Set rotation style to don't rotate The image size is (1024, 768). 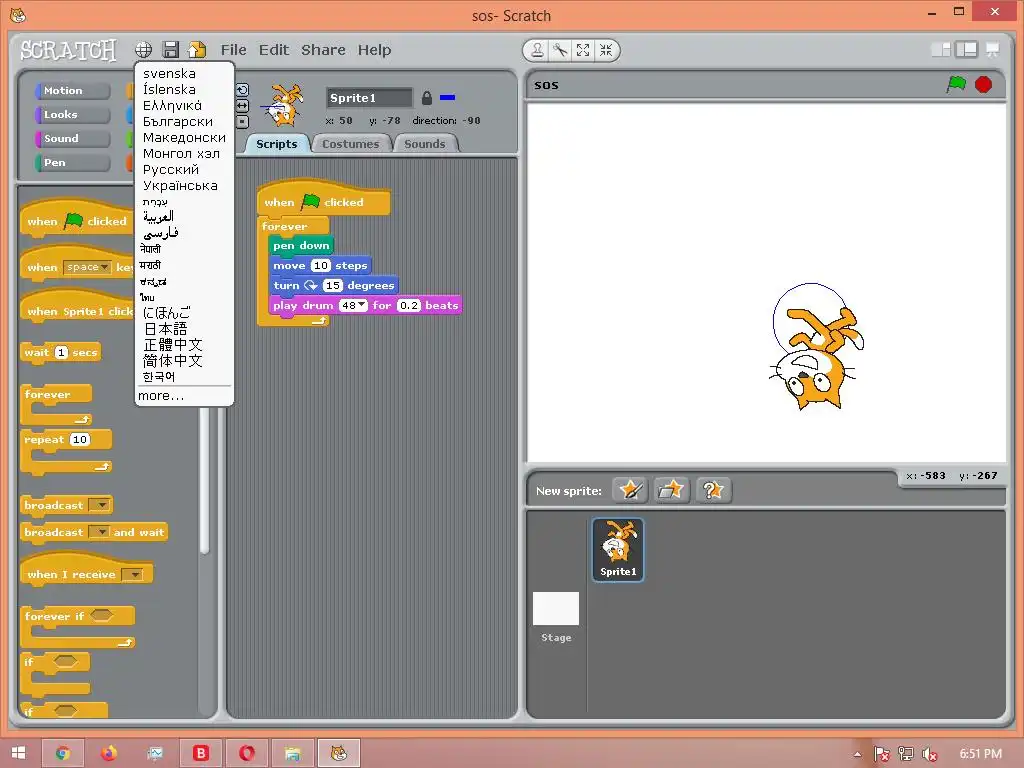pos(242,121)
